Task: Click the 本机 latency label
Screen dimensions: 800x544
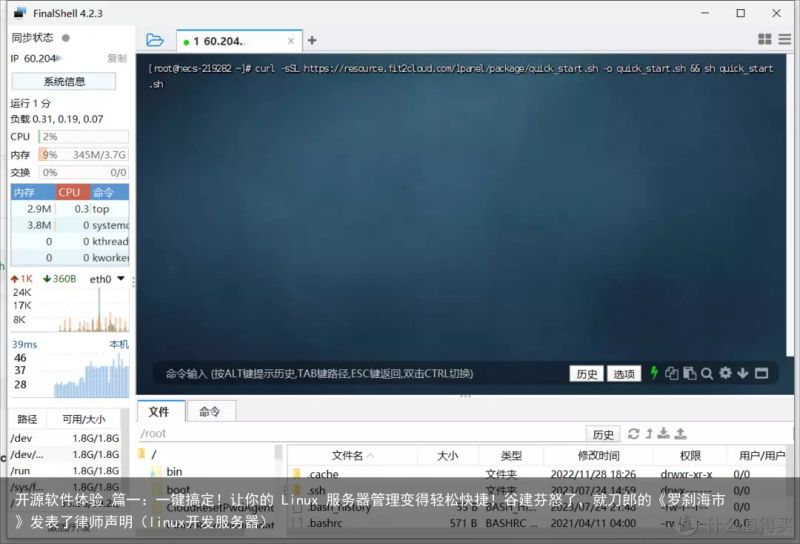Action: [119, 344]
